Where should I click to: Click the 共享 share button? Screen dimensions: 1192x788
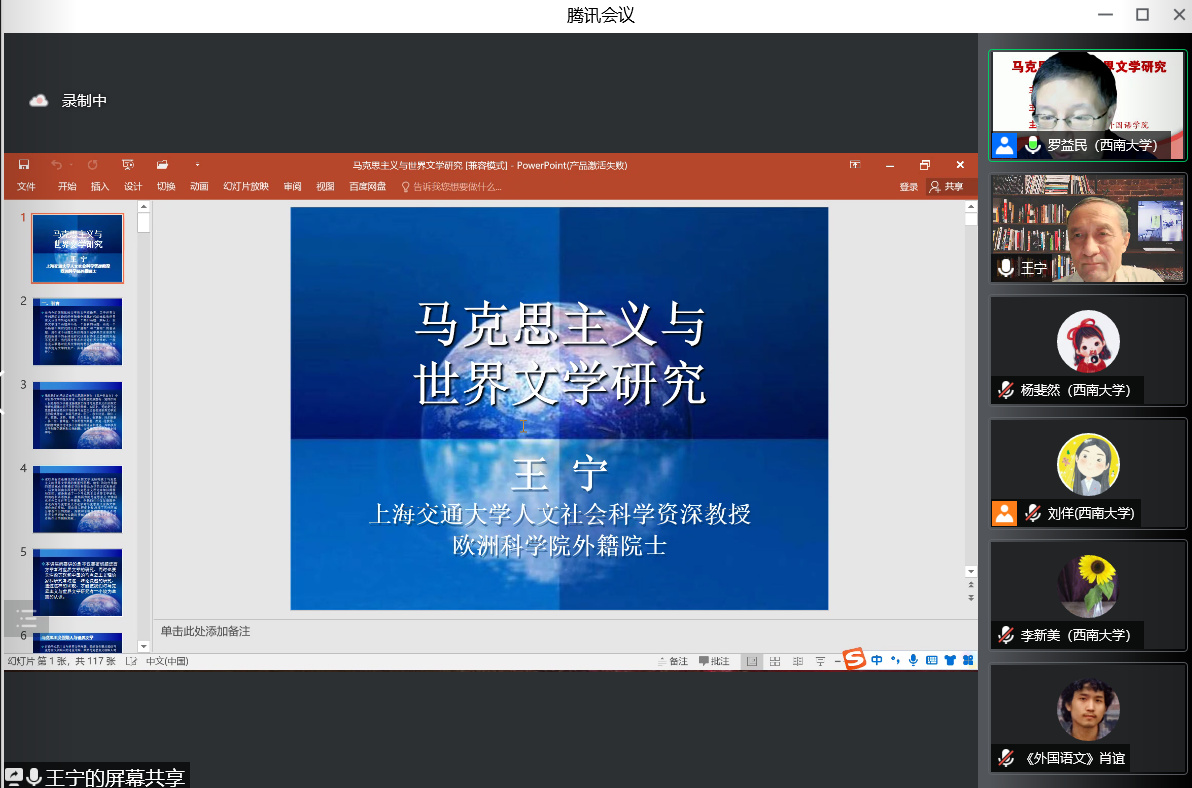[x=947, y=187]
